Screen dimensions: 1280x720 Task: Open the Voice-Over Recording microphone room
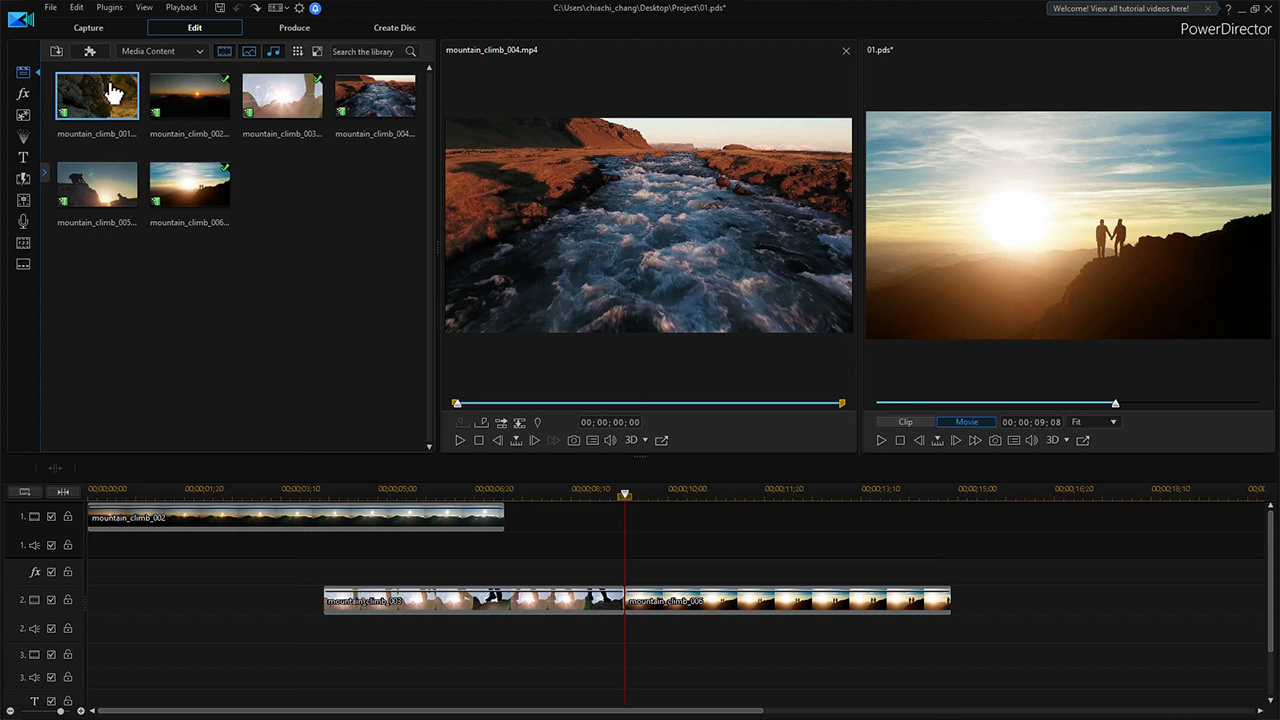pyautogui.click(x=23, y=221)
